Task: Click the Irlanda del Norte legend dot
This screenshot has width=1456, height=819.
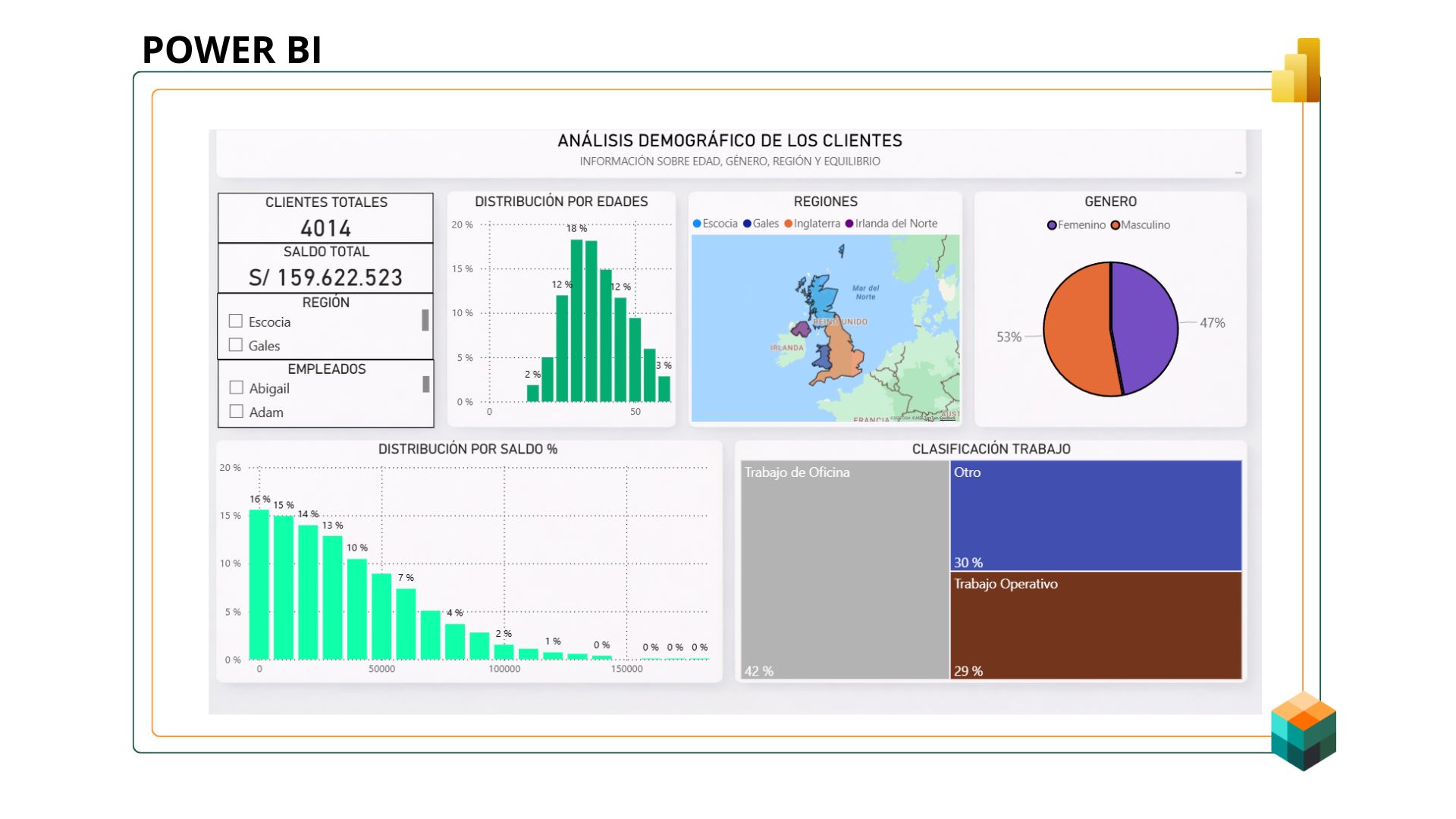Action: [849, 224]
